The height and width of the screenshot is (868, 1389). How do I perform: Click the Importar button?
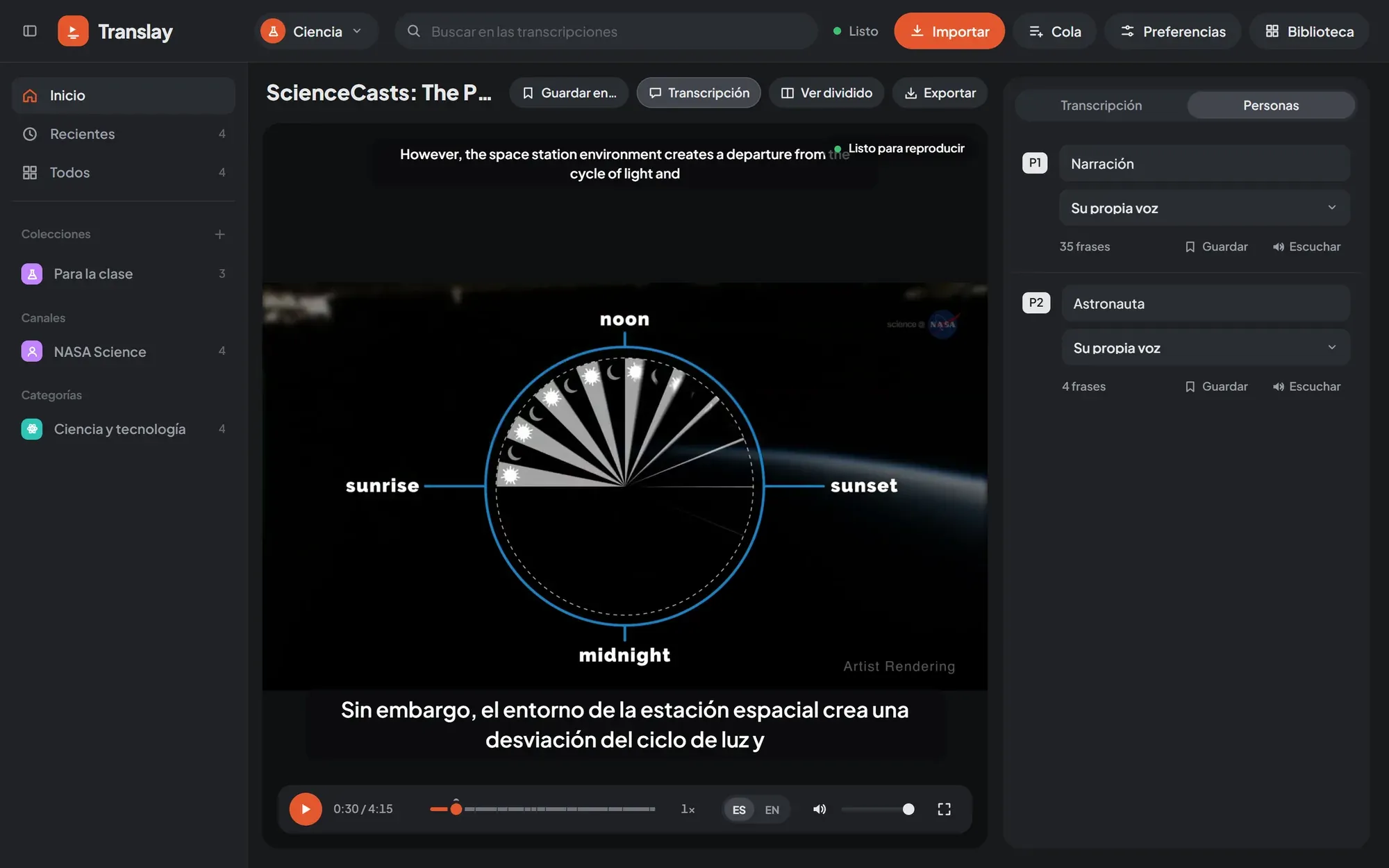tap(949, 31)
